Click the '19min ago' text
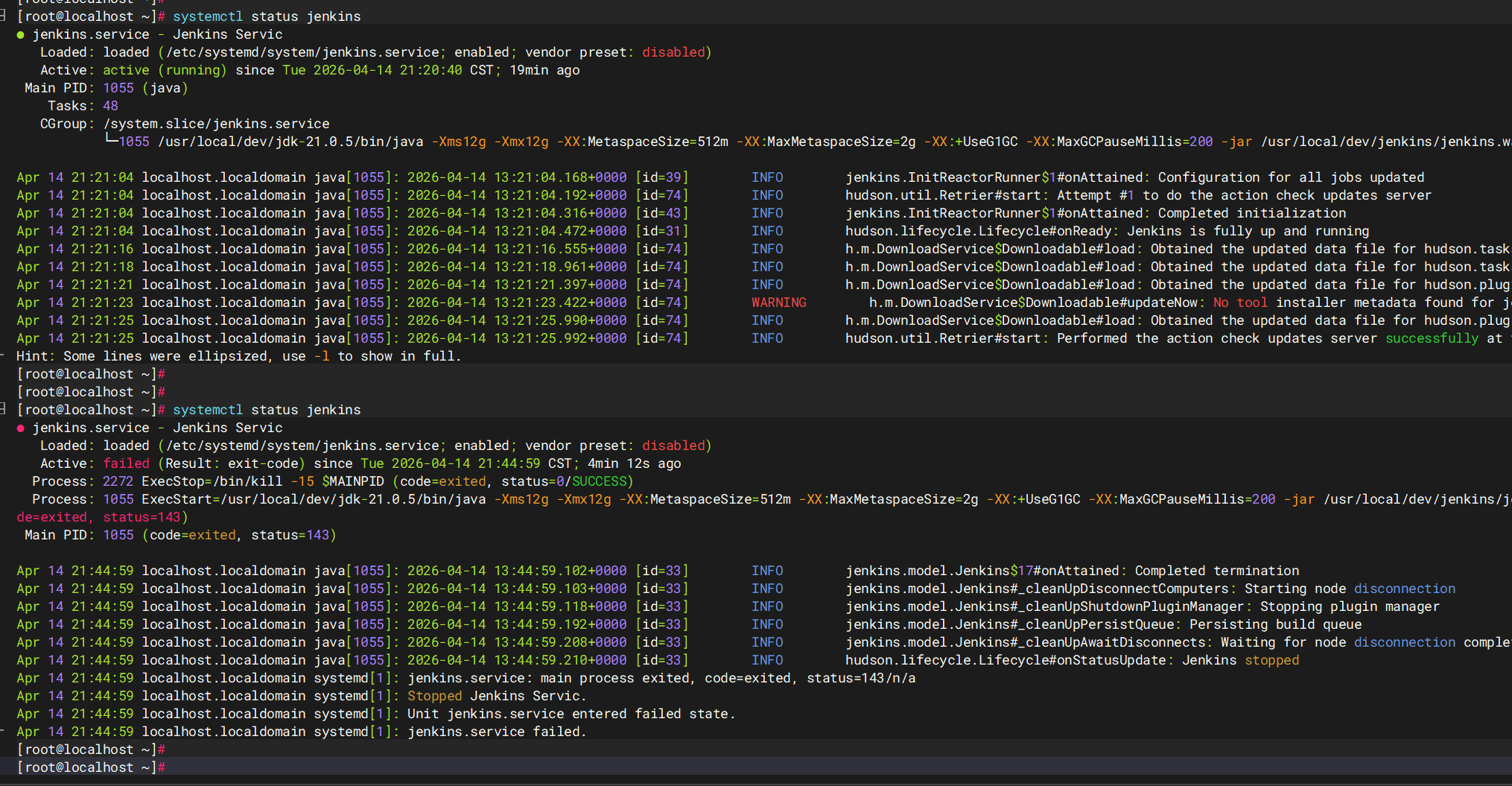Screen dimensions: 1512x786 544,70
